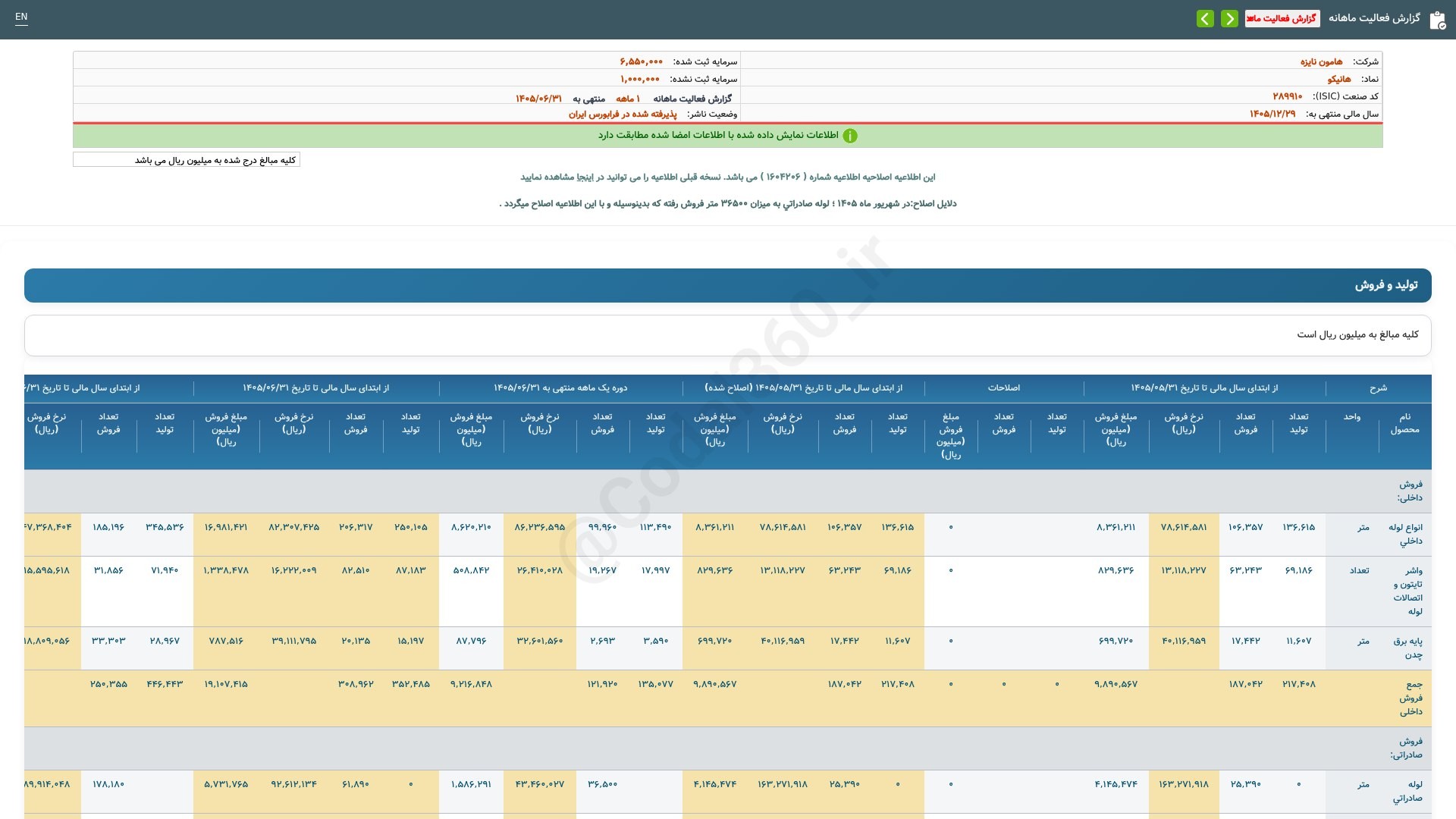The width and height of the screenshot is (1456, 819).
Task: Click the publisher status پذیرفته شده در فرابورس ایران
Action: [623, 114]
